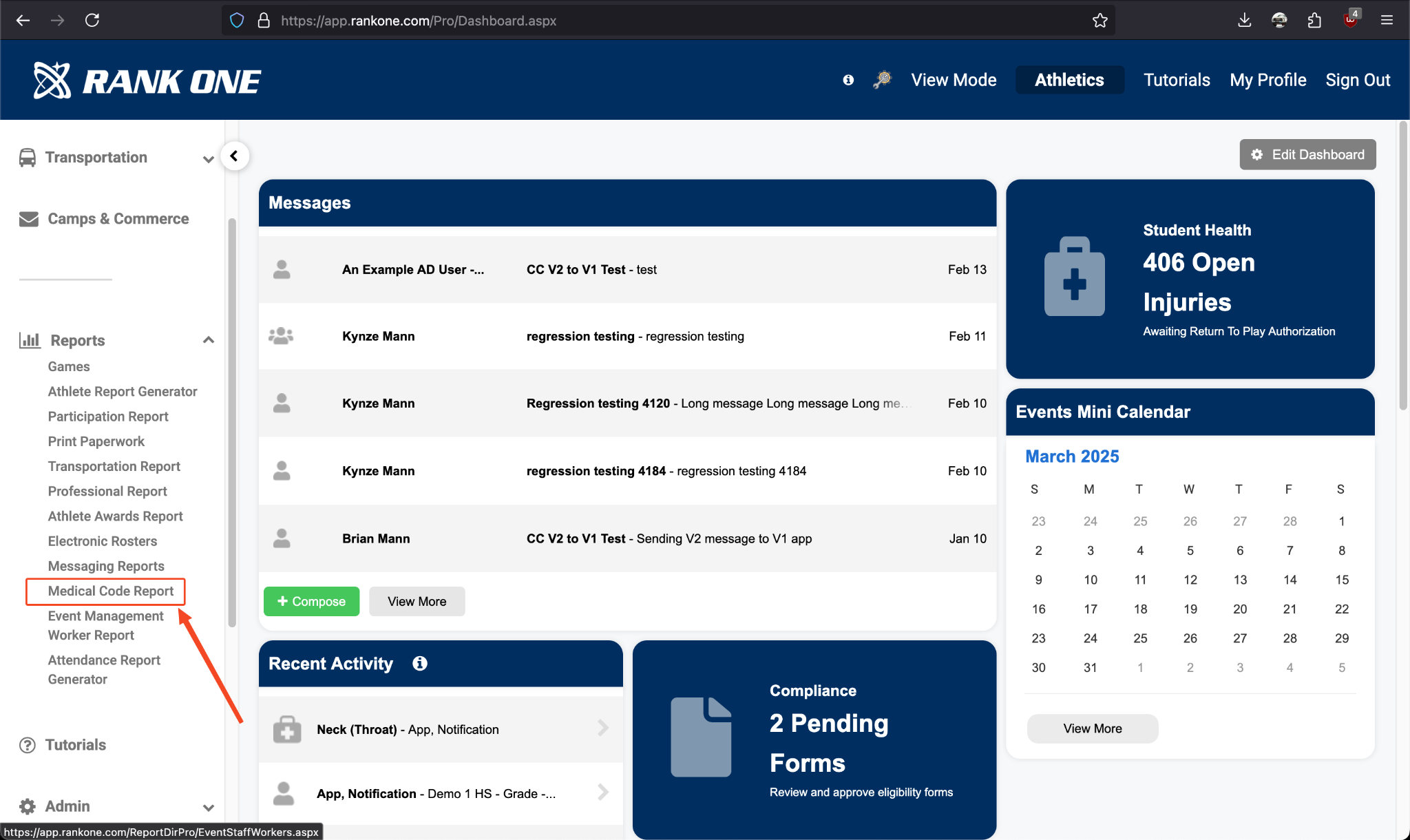1410x840 pixels.
Task: Click the Neck (Throat) medical bag icon
Action: point(287,729)
